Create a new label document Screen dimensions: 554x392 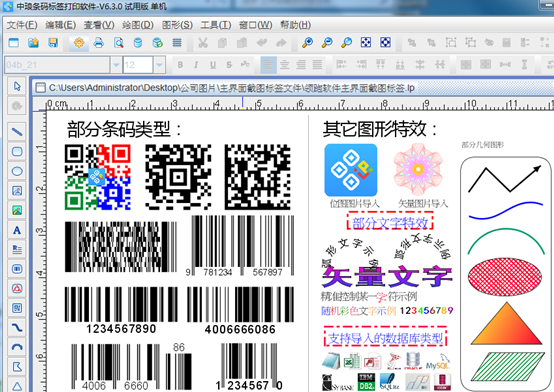pos(14,43)
